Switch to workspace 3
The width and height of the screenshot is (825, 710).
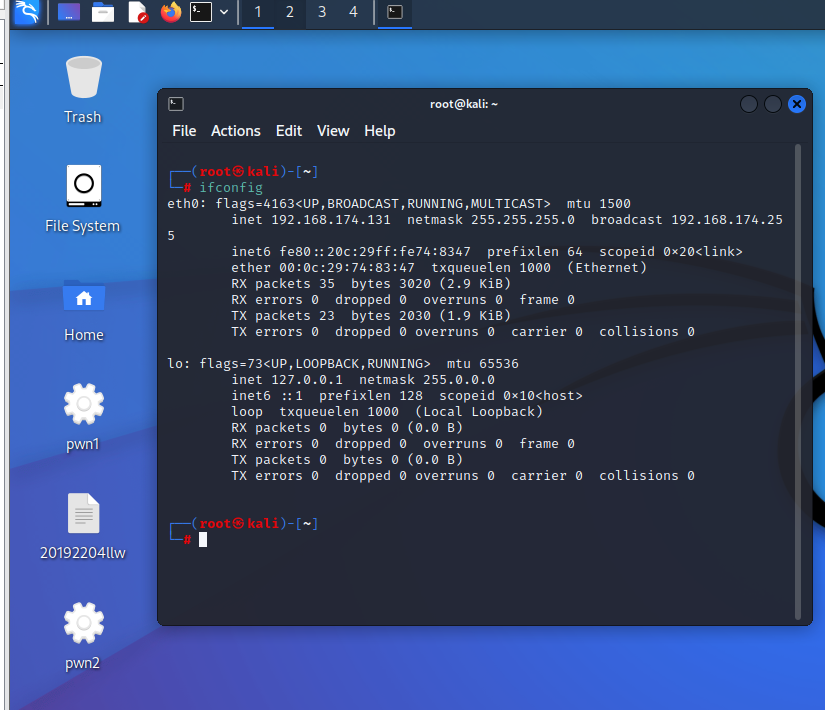pyautogui.click(x=322, y=12)
